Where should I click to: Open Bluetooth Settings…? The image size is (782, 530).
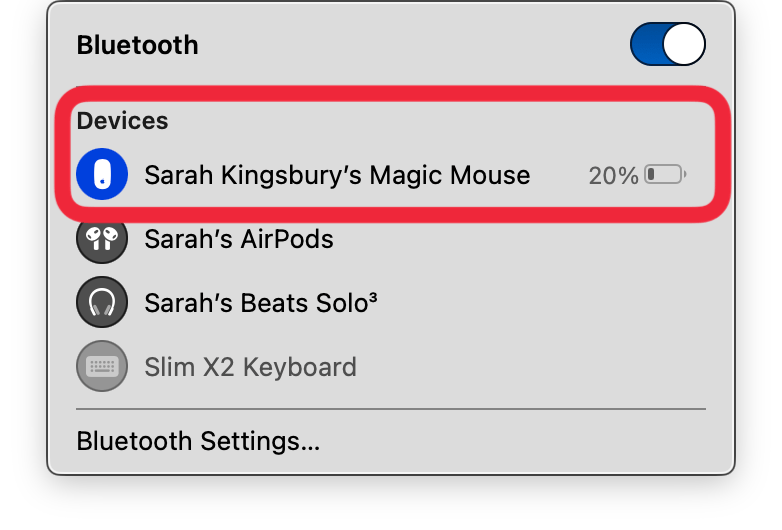198,441
